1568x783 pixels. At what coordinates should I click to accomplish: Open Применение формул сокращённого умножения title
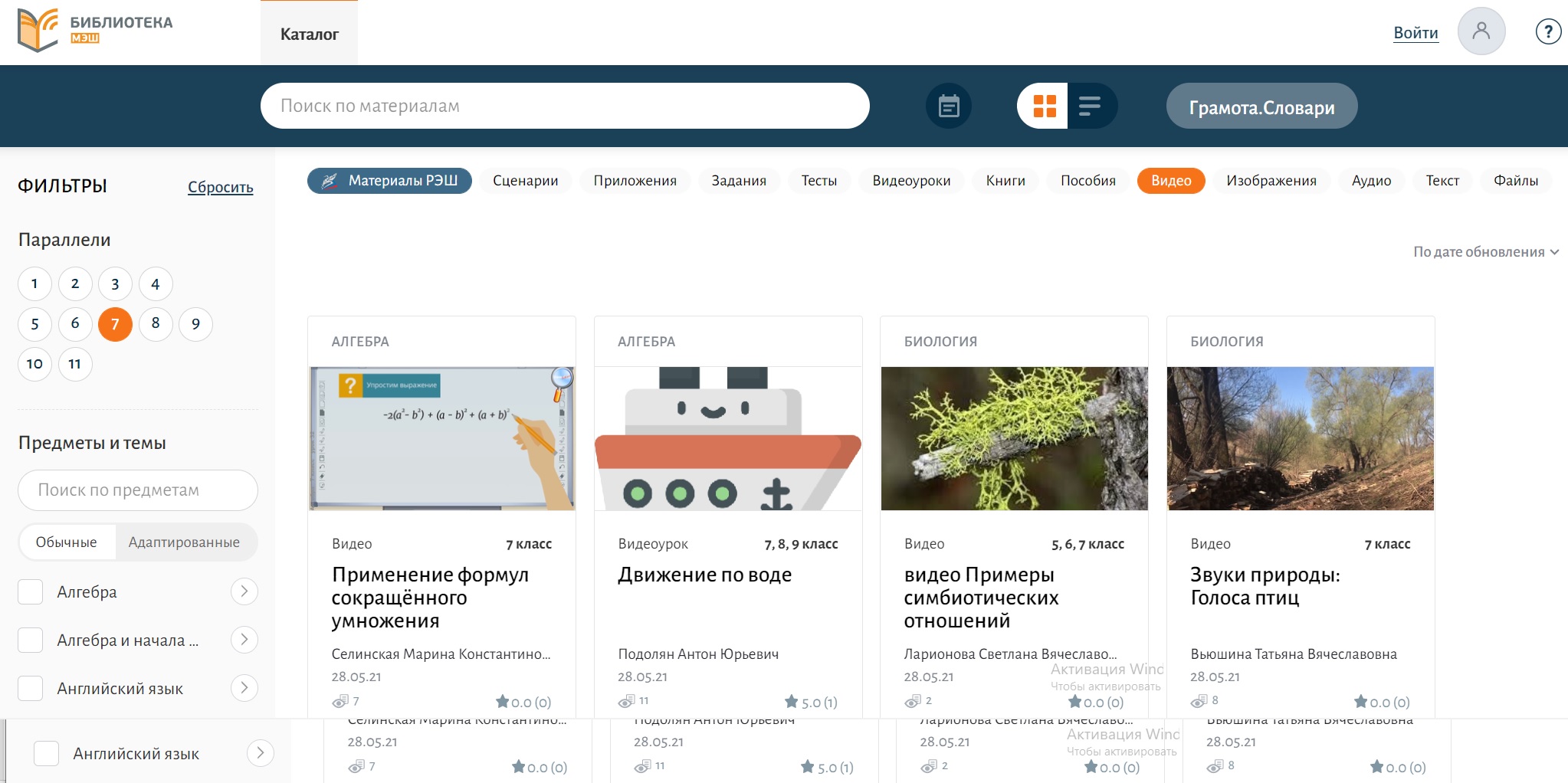tap(431, 598)
